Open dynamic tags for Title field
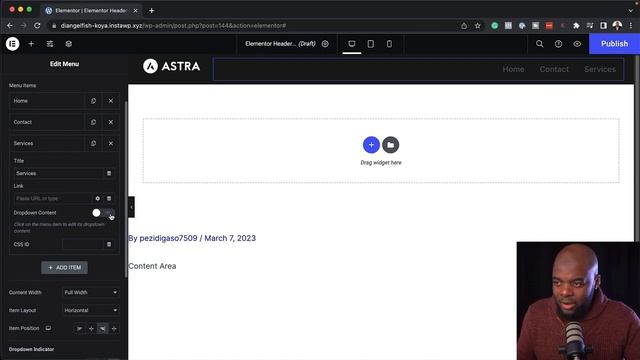The width and height of the screenshot is (640, 360). click(x=109, y=173)
